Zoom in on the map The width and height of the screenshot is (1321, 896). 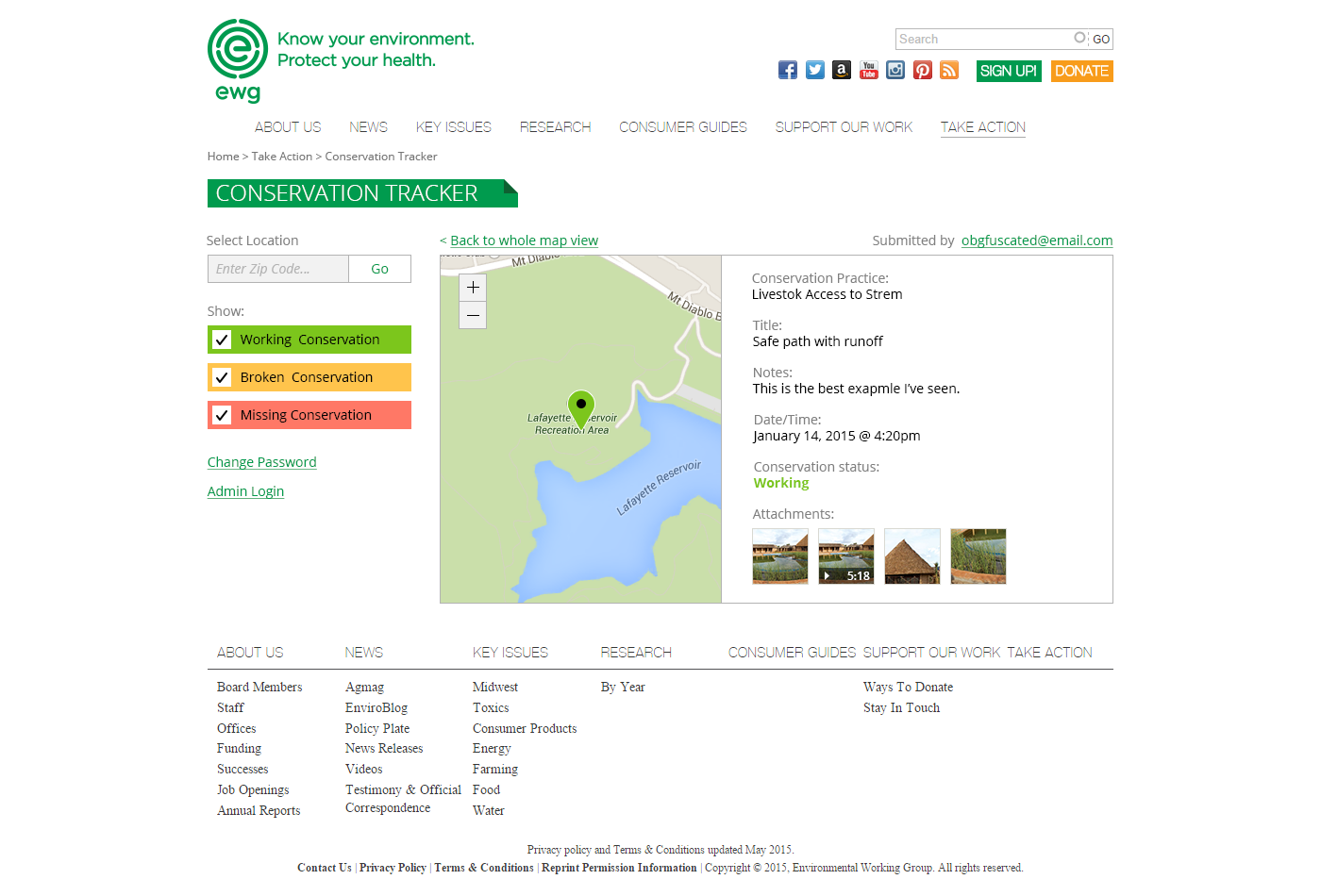[473, 288]
